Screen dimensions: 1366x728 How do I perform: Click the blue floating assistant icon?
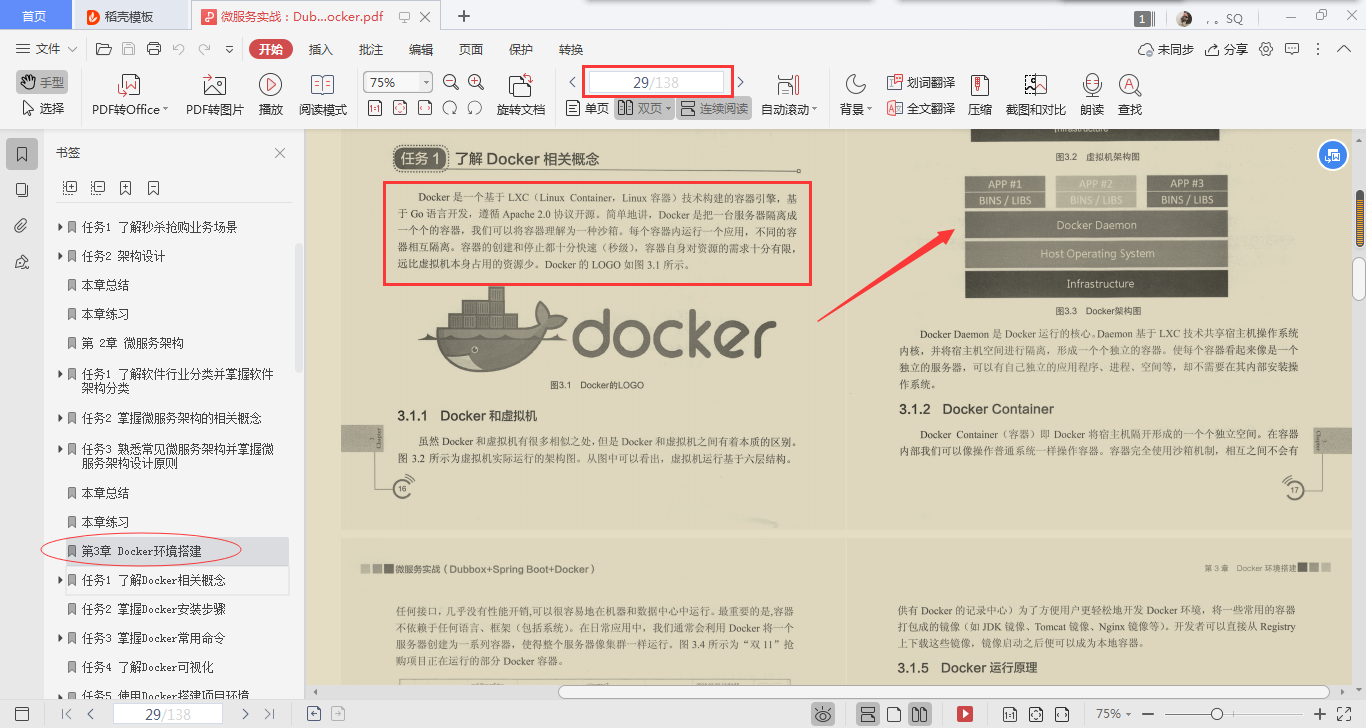click(x=1332, y=155)
